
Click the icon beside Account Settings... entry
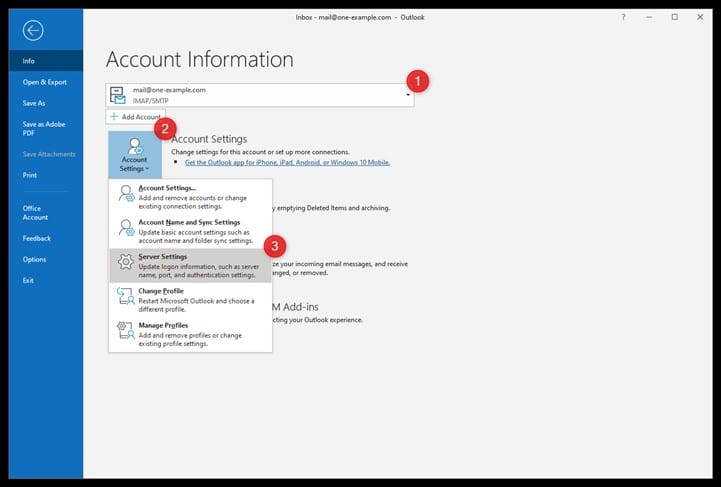tap(126, 194)
